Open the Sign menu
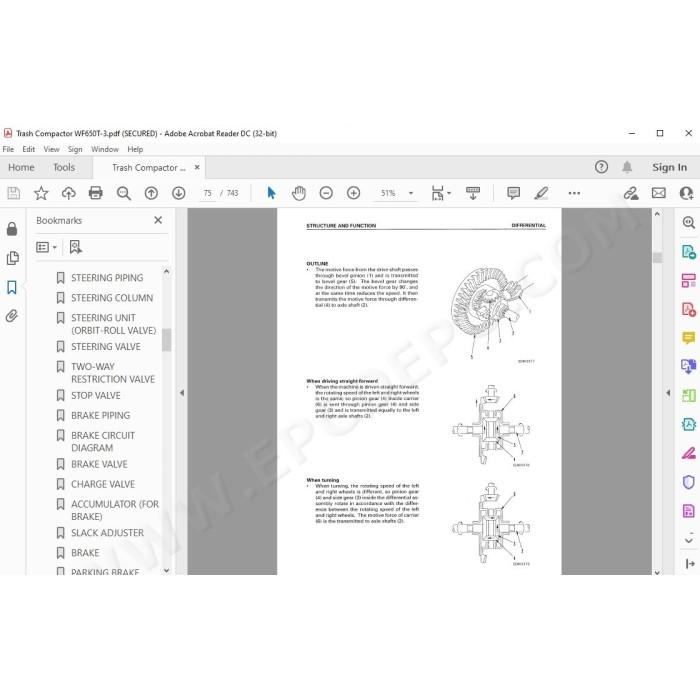700x700 pixels. click(x=75, y=149)
